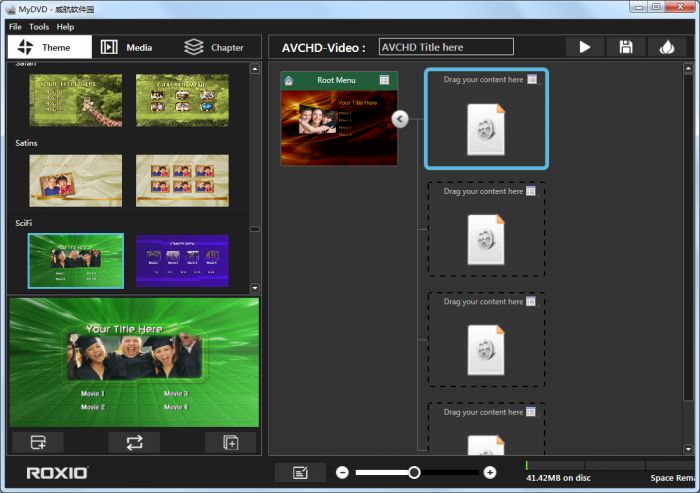Click the 41.42MB on disc text
The image size is (700, 493).
558,478
